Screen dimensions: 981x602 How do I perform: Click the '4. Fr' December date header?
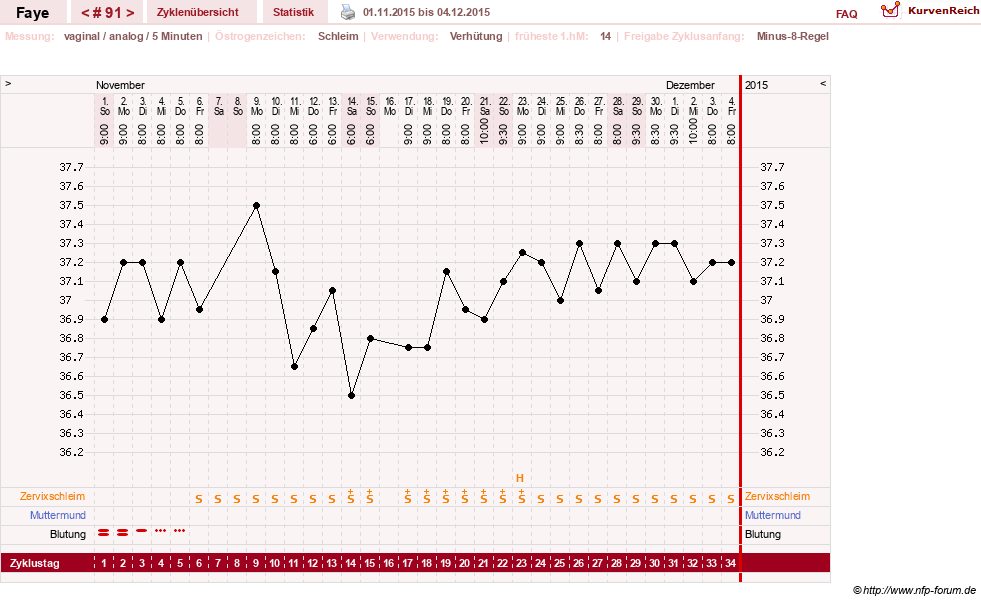pyautogui.click(x=731, y=106)
